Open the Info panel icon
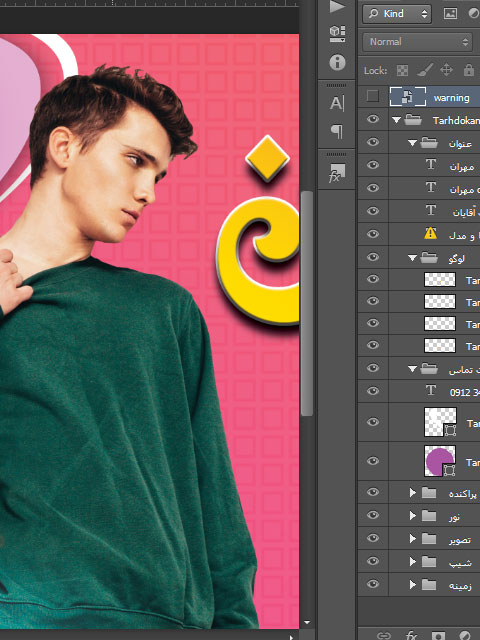This screenshot has width=480, height=640. coord(337,62)
